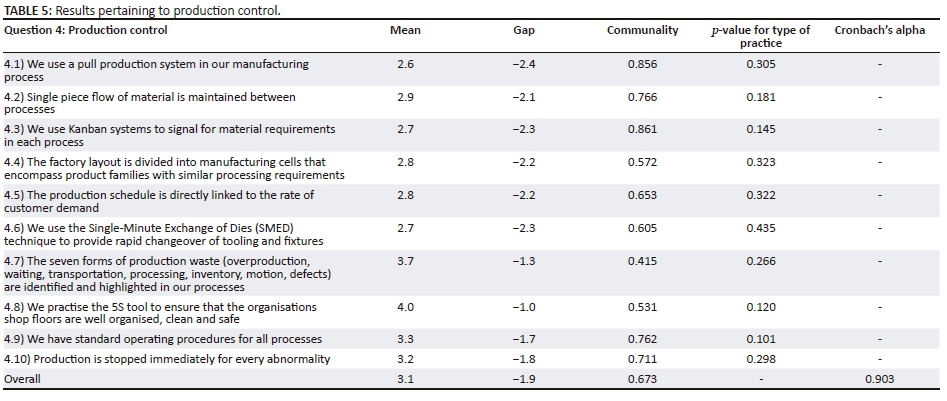This screenshot has width=947, height=401.
Task: Select the 'Gap' column header
Action: [524, 30]
